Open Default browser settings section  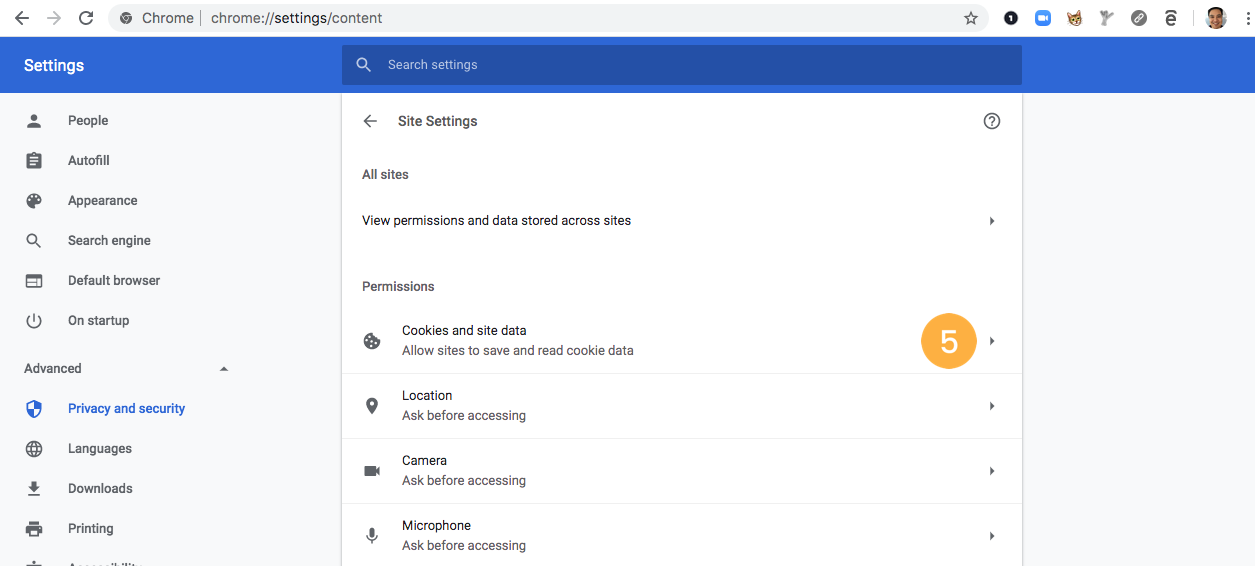114,280
